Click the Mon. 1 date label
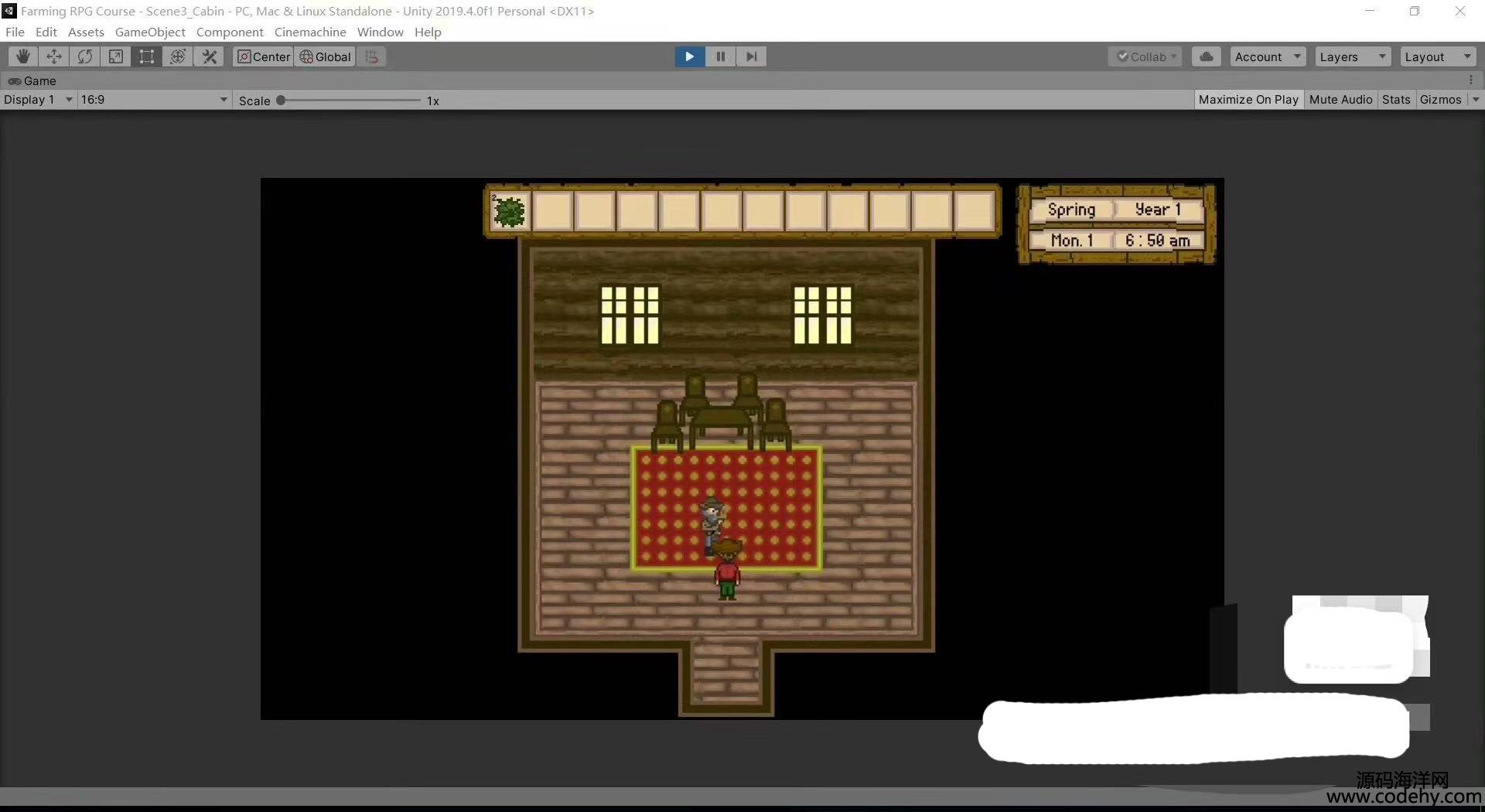 click(x=1072, y=241)
